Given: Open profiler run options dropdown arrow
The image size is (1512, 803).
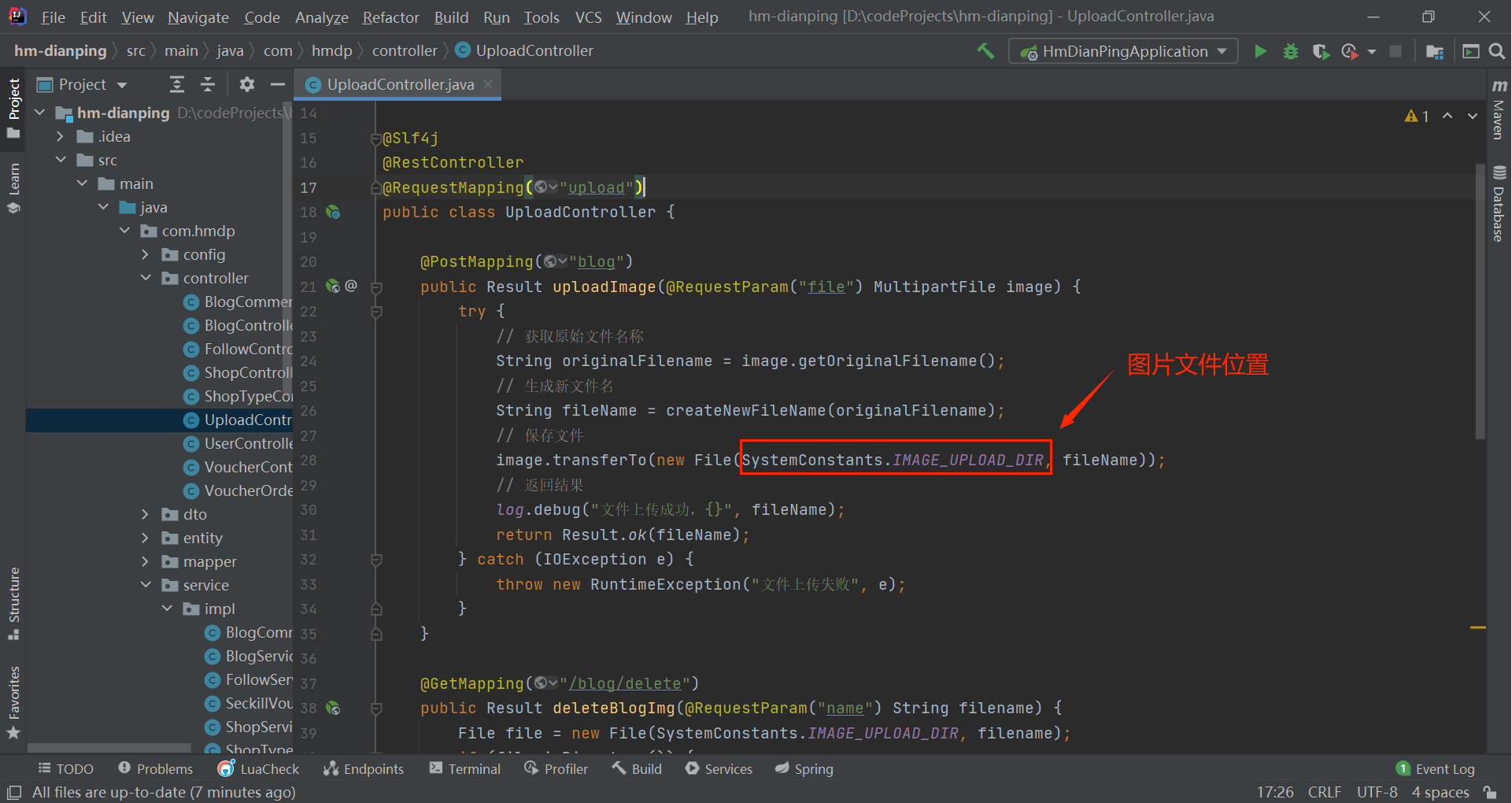Looking at the screenshot, I should (x=1372, y=52).
